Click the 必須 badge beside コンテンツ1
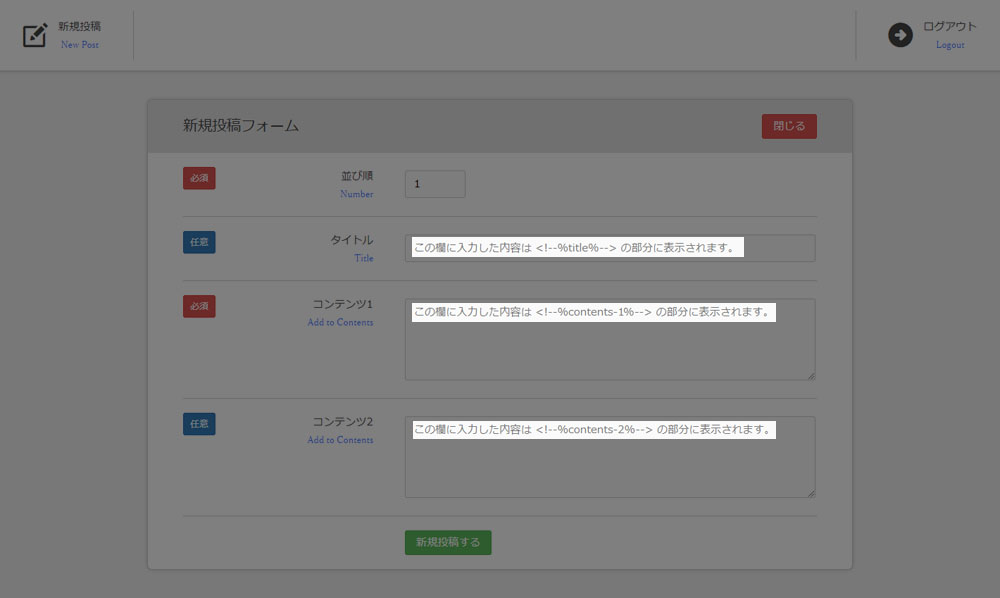The width and height of the screenshot is (1000, 598). (199, 306)
